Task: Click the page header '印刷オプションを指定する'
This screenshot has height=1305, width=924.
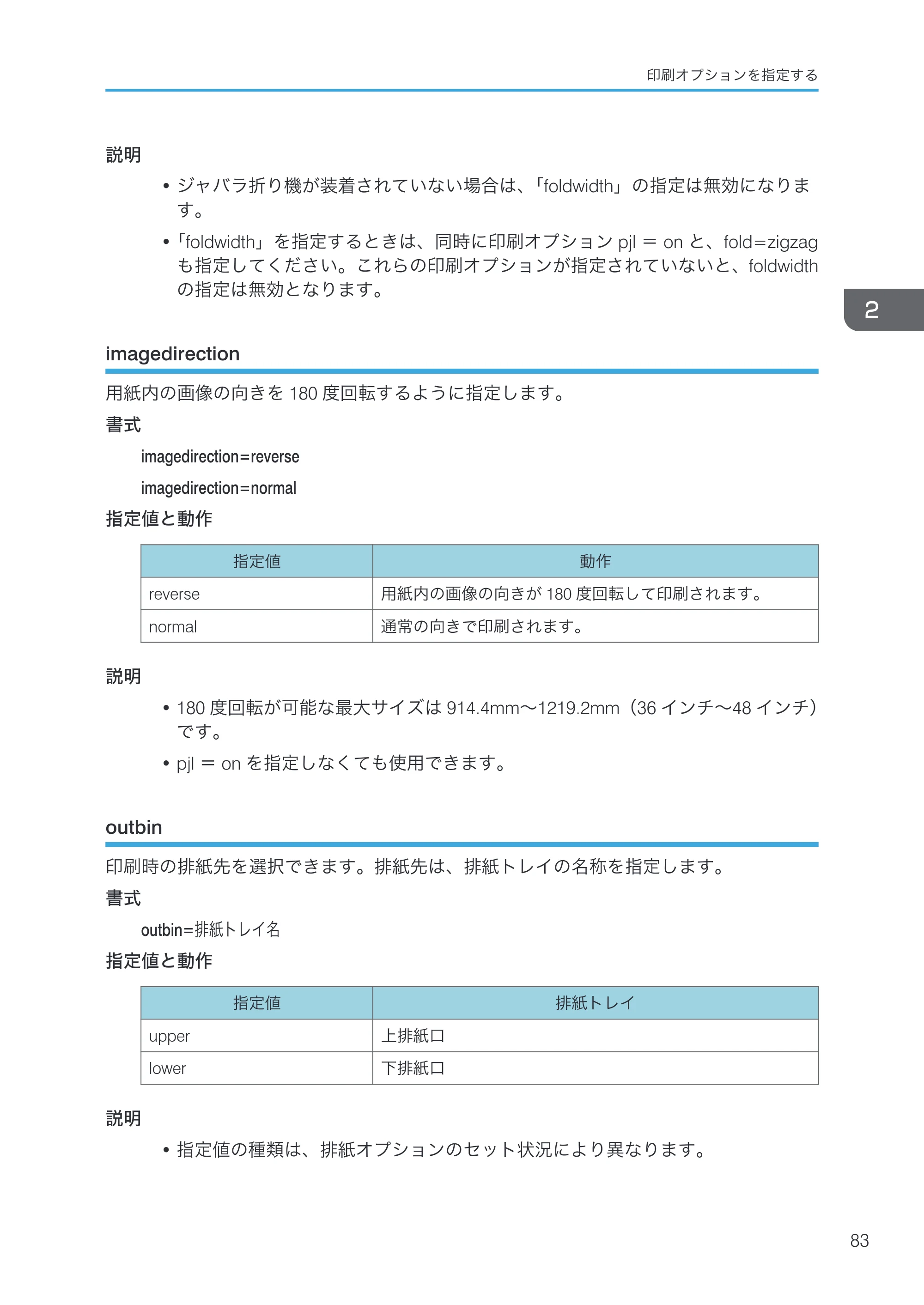Action: click(x=732, y=75)
